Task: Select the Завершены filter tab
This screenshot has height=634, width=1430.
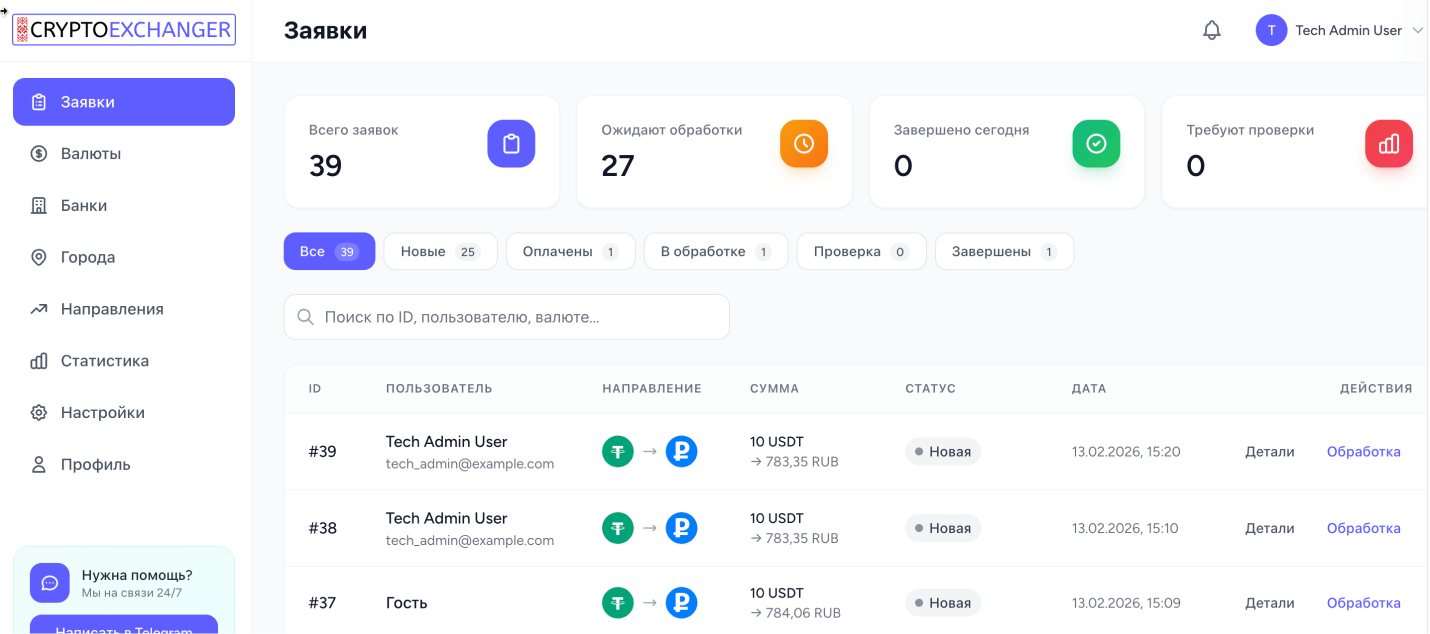Action: click(x=1003, y=252)
